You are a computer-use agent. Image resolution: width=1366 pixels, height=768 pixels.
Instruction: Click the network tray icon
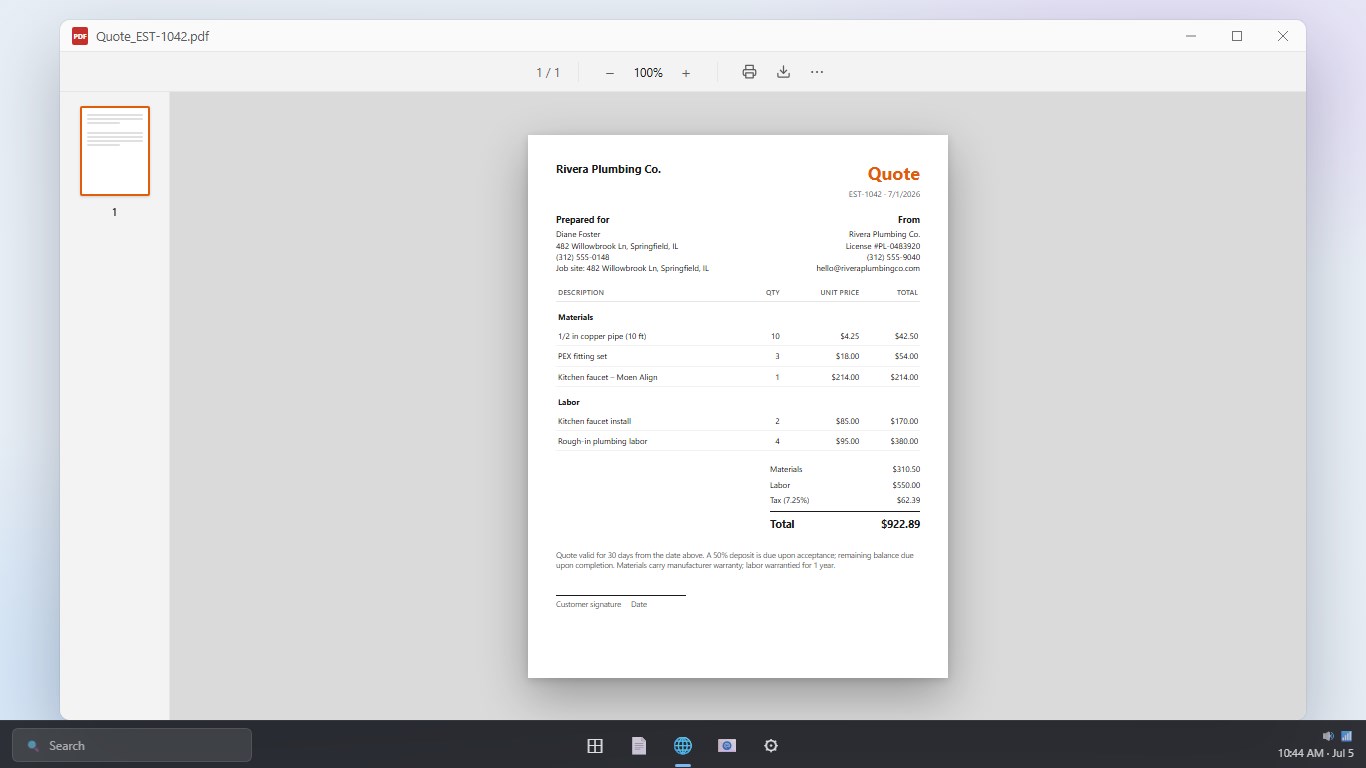click(x=1346, y=736)
